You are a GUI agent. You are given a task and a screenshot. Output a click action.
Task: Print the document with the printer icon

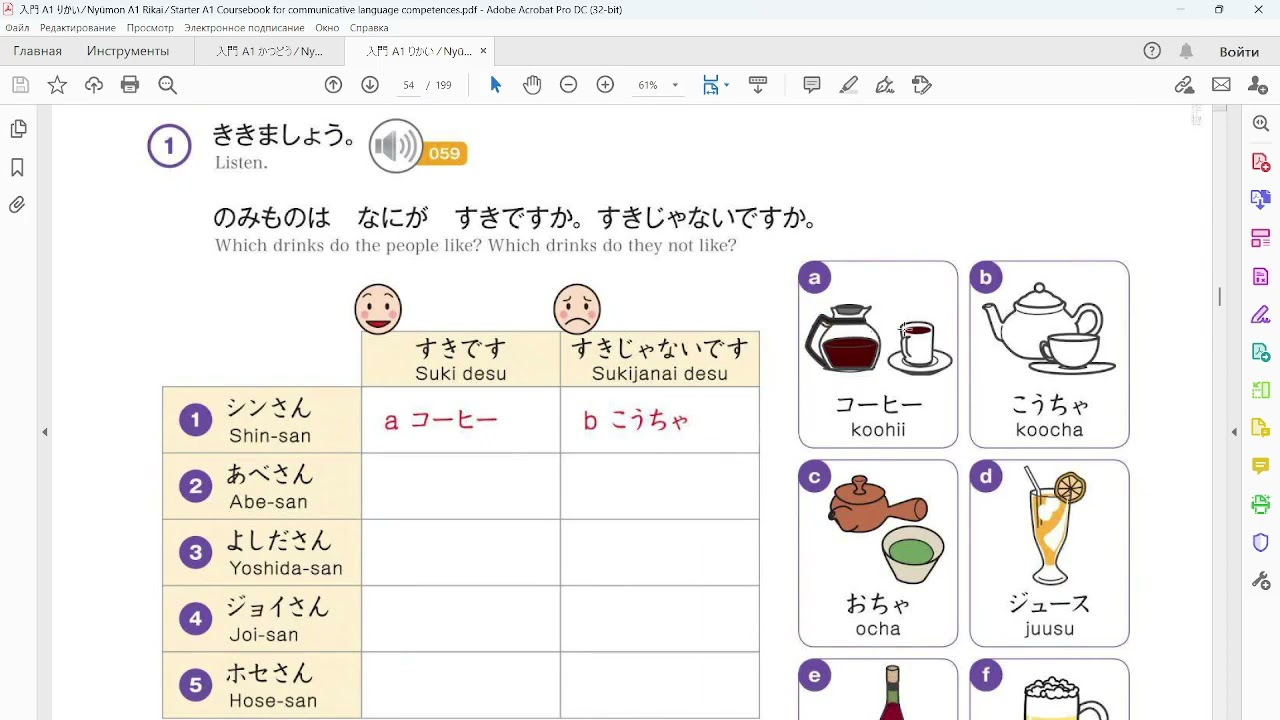pos(130,85)
